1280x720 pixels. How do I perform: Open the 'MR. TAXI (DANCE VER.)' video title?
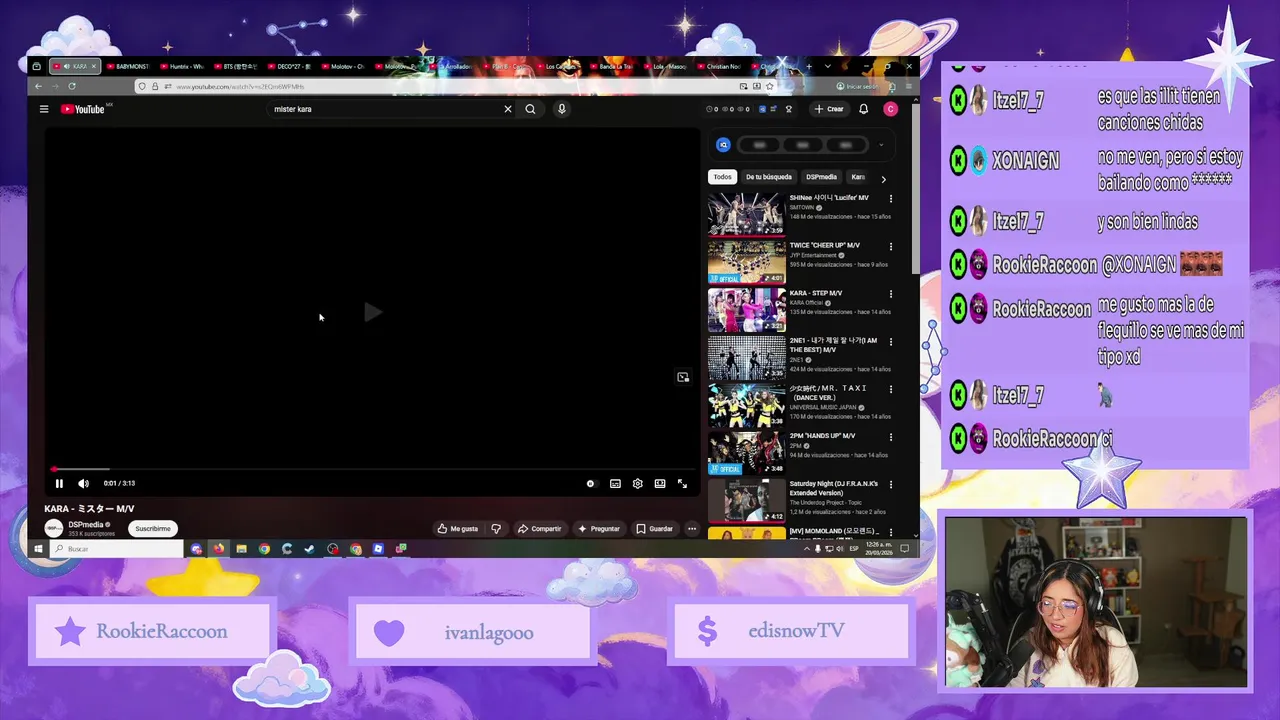point(828,392)
